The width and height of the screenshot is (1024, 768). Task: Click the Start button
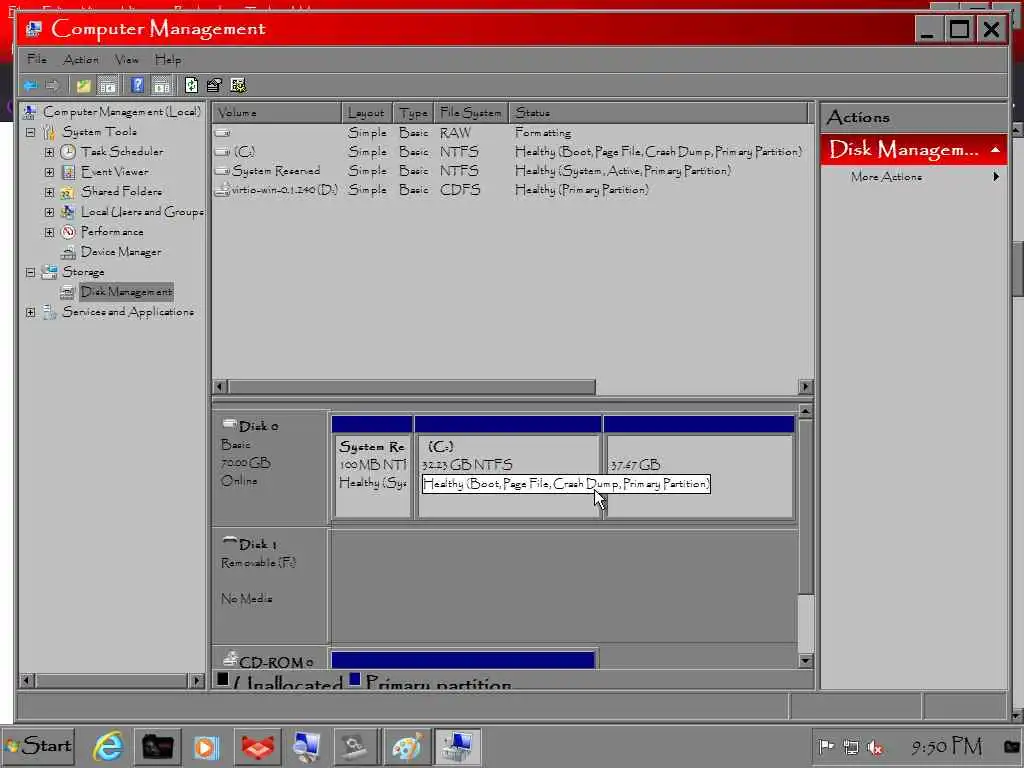[39, 746]
